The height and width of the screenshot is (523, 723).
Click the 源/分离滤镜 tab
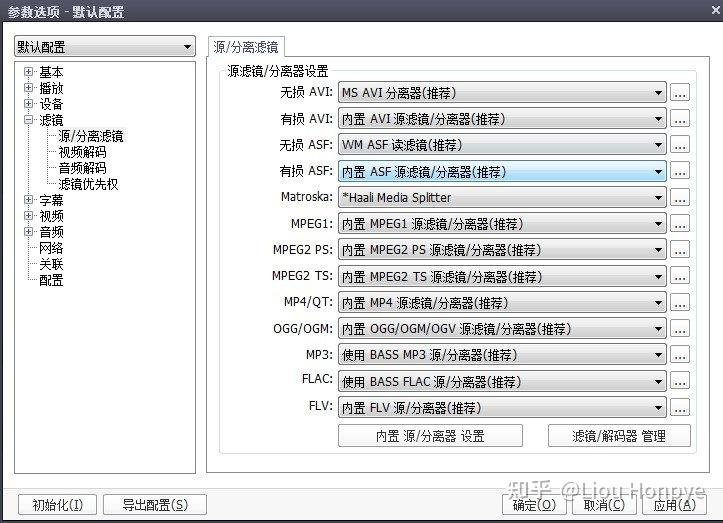click(246, 47)
